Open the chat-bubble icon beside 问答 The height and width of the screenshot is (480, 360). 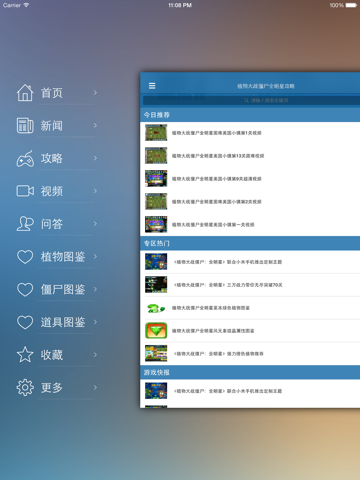pos(25,223)
